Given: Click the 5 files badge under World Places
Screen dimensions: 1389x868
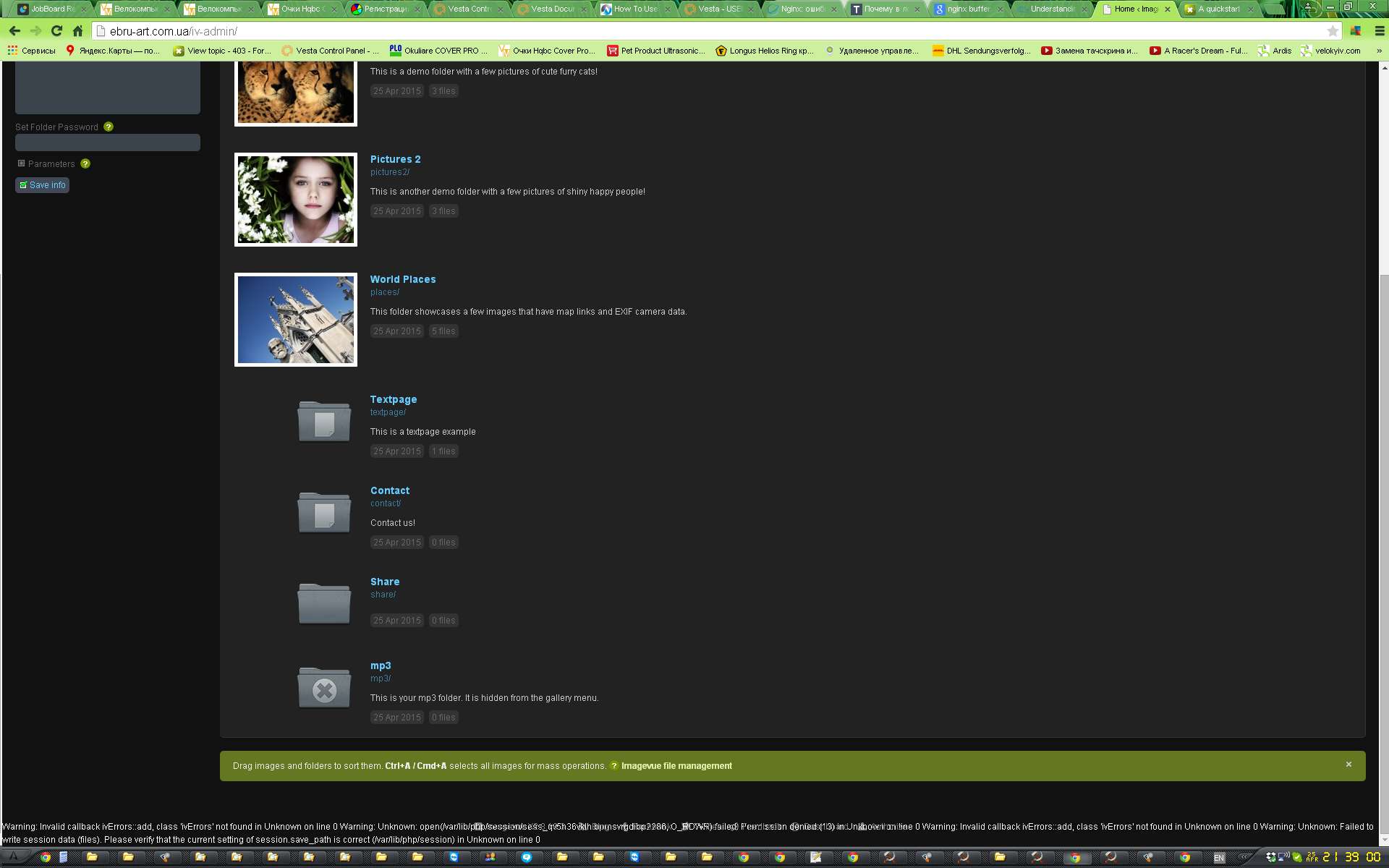Looking at the screenshot, I should coord(443,331).
